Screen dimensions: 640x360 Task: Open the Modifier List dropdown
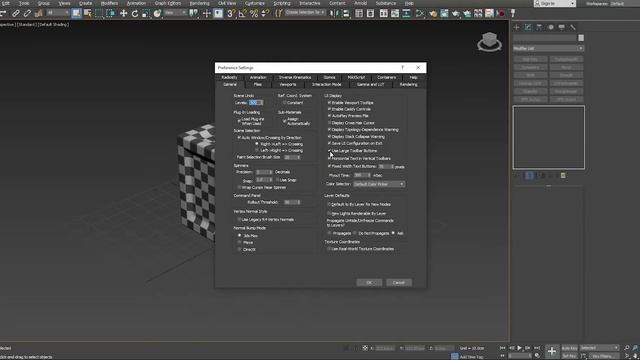(548, 49)
